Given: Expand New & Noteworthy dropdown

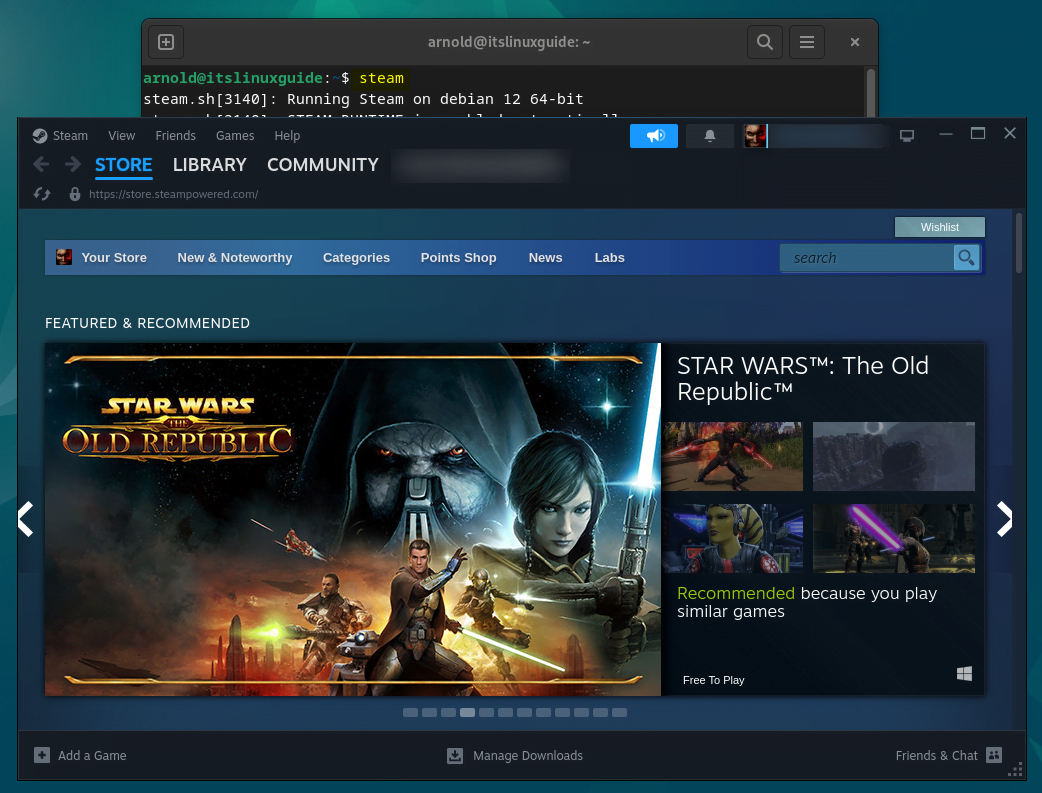Looking at the screenshot, I should pyautogui.click(x=235, y=258).
